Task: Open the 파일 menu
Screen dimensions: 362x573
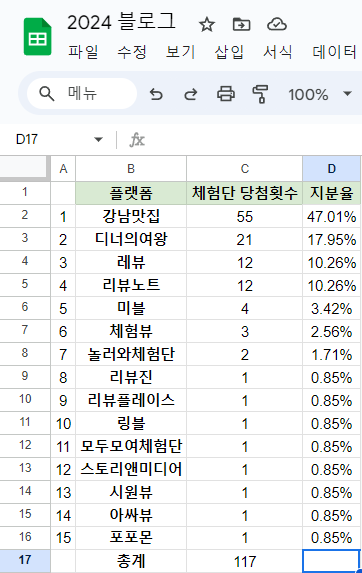Action: pyautogui.click(x=83, y=52)
